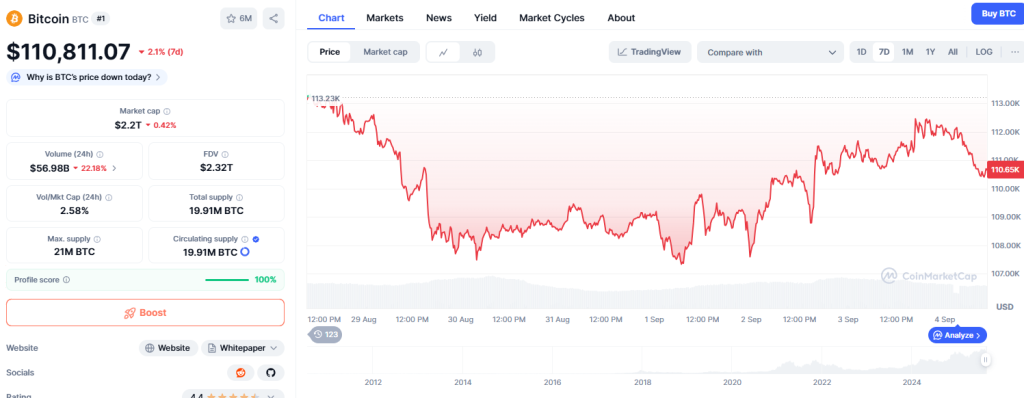The width and height of the screenshot is (1024, 398).
Task: Open the more options ellipsis on chart toolbar
Action: (x=1014, y=52)
